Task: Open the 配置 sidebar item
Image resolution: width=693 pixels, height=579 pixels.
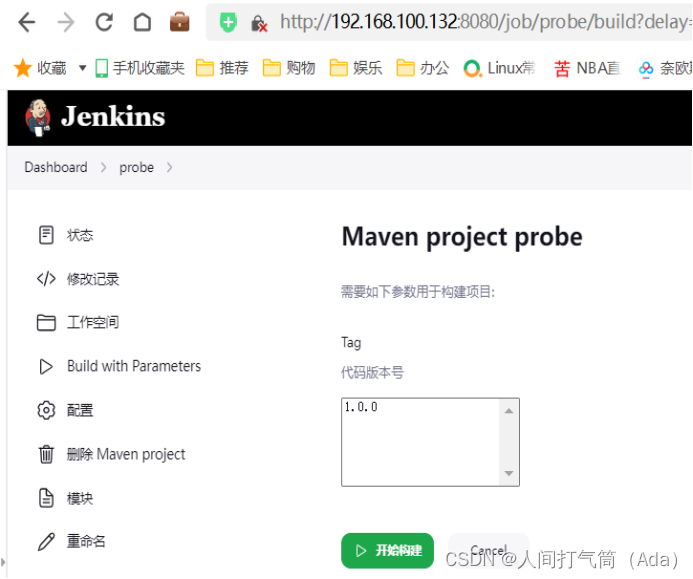Action: (80, 410)
